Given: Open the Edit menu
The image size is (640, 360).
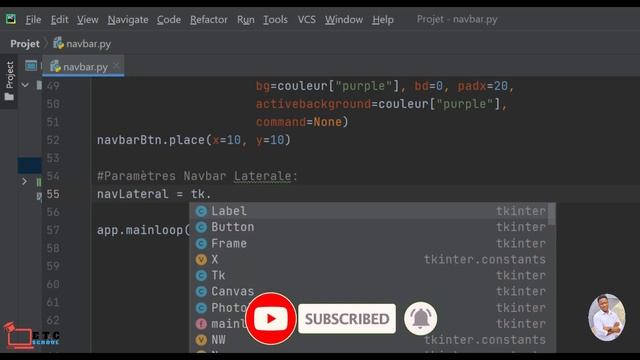Looking at the screenshot, I should 59,20.
